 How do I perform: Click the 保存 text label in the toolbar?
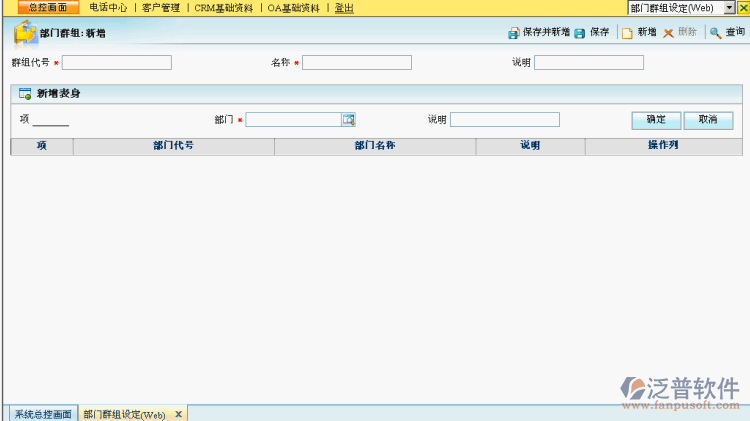[599, 32]
